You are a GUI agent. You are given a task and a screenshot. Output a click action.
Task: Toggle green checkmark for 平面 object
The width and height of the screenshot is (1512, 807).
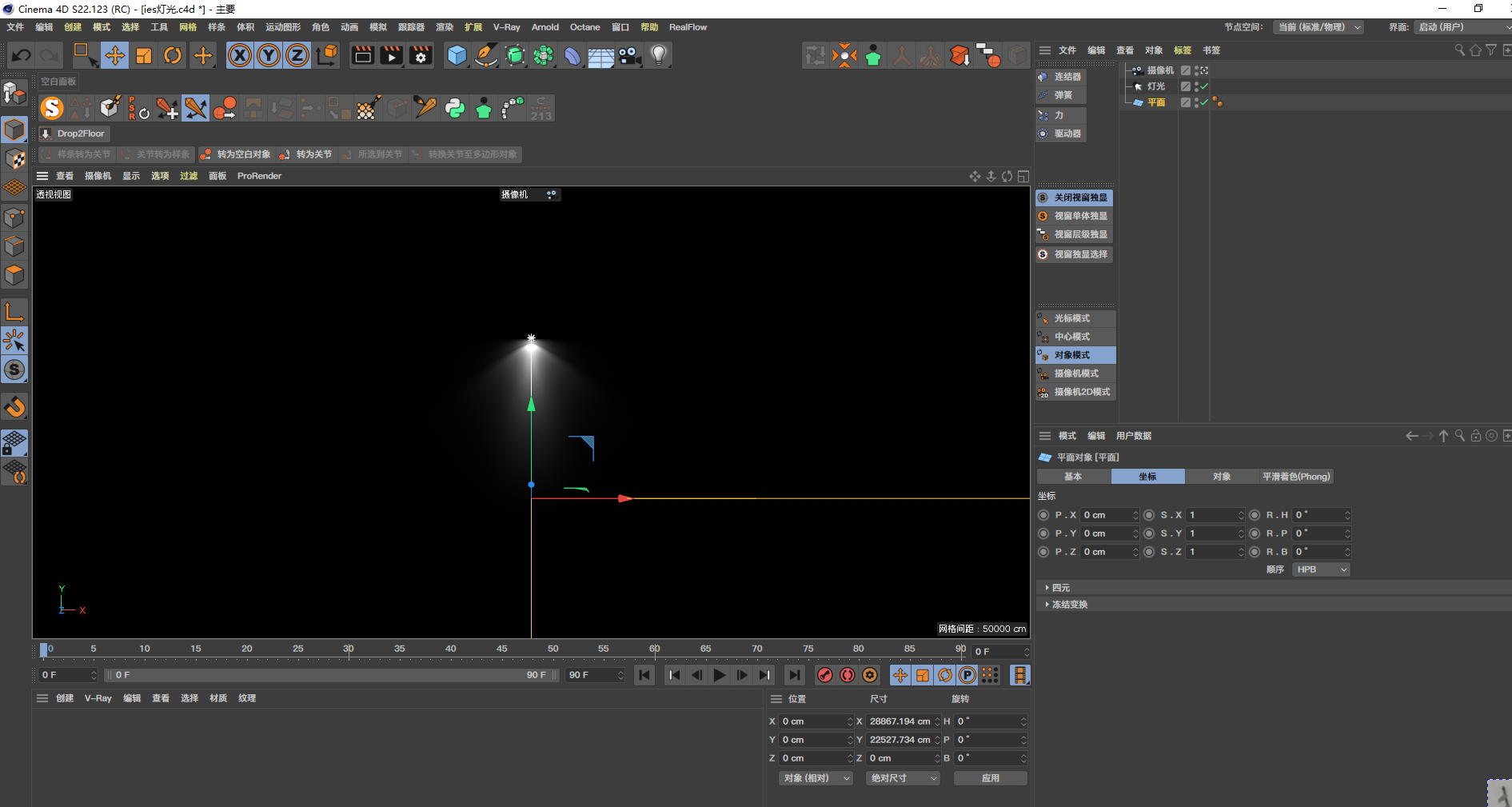click(1204, 102)
